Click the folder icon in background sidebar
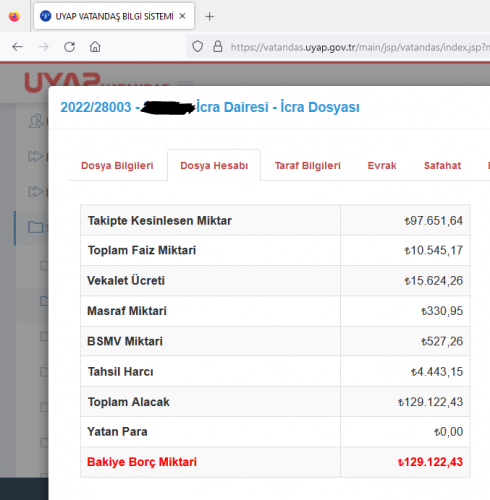 tap(36, 227)
